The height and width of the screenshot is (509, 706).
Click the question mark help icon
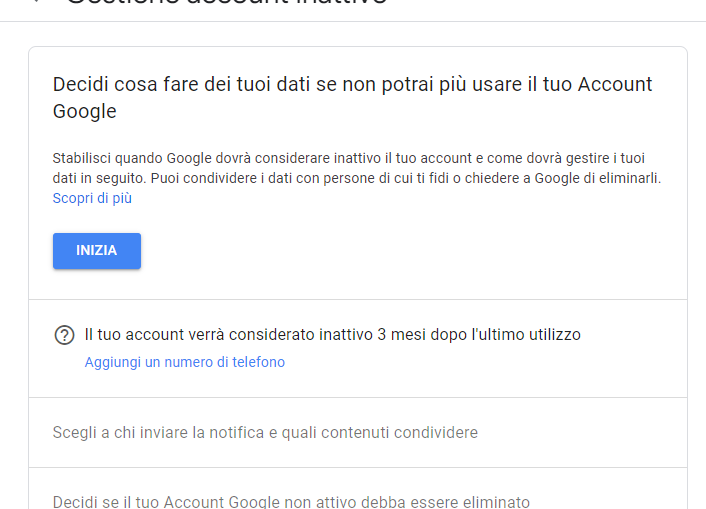(64, 335)
